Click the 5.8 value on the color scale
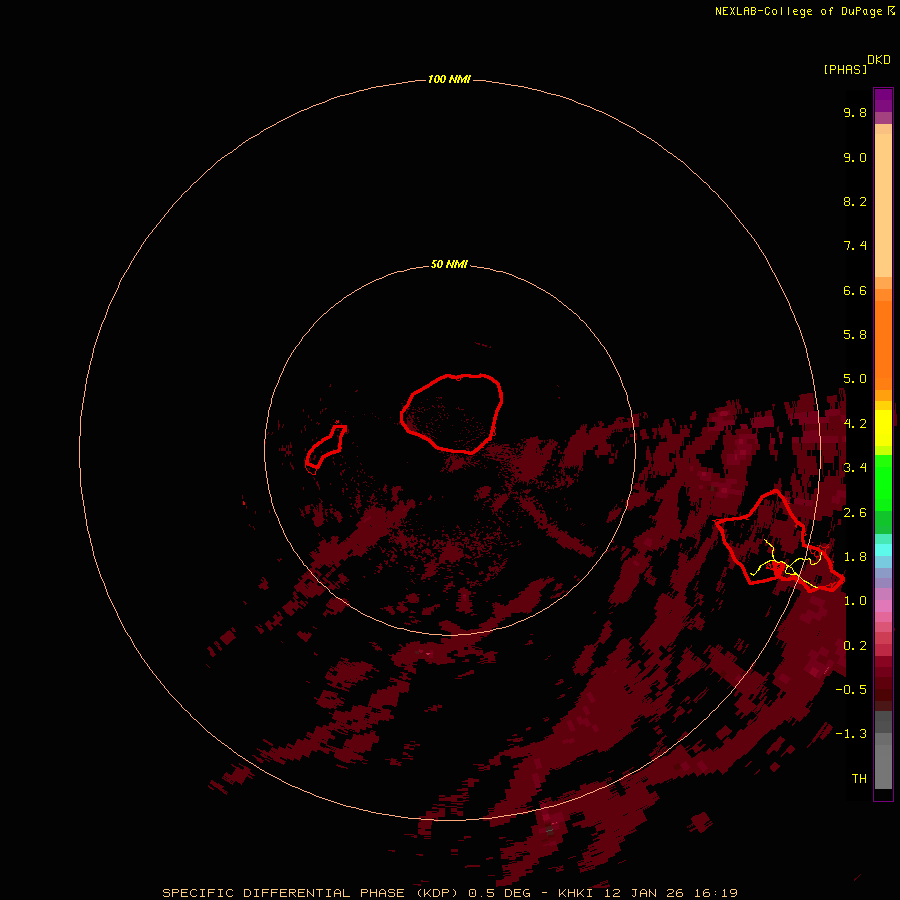 coord(855,335)
